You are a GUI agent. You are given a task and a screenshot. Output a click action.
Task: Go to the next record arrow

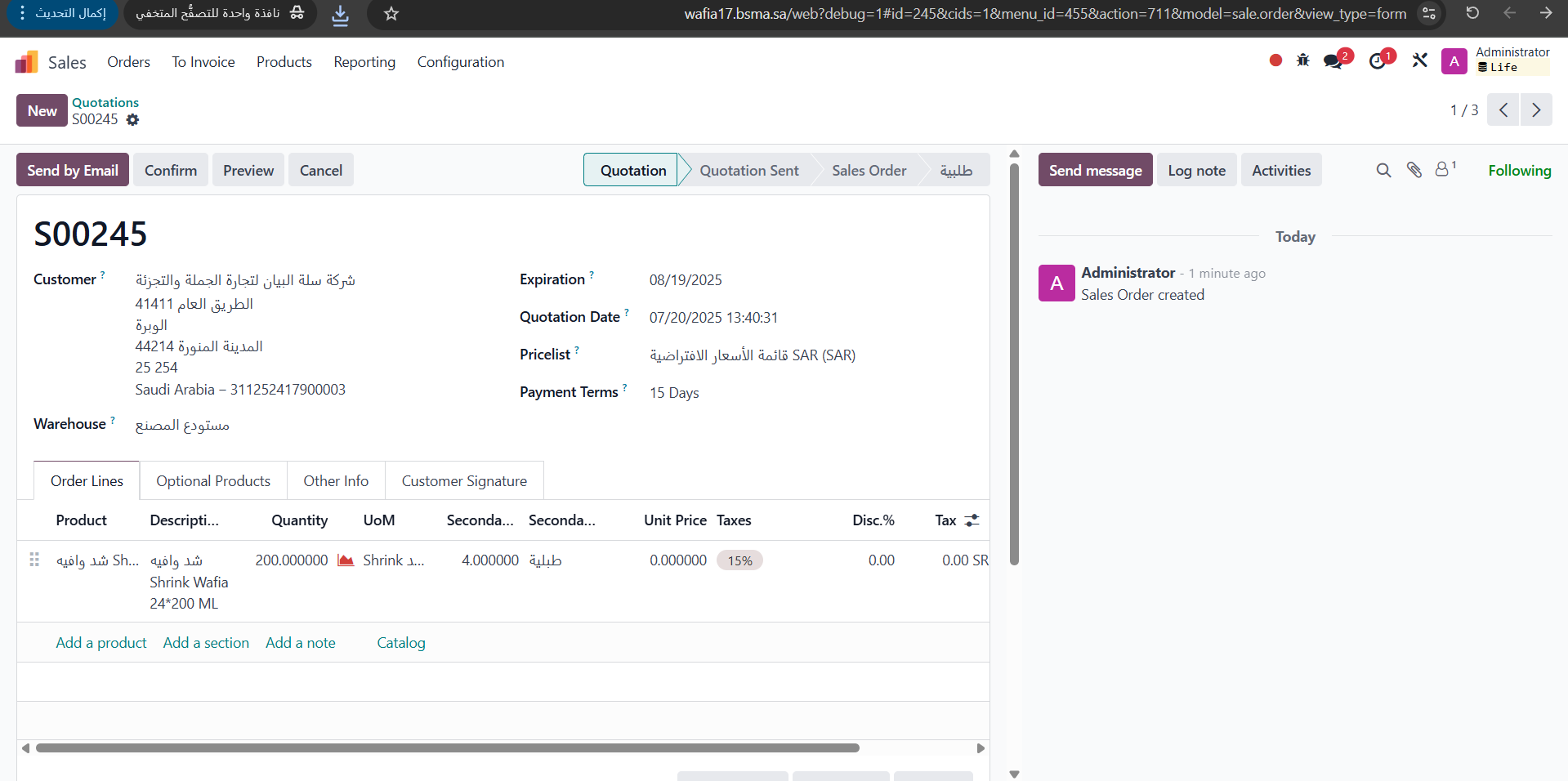1536,110
